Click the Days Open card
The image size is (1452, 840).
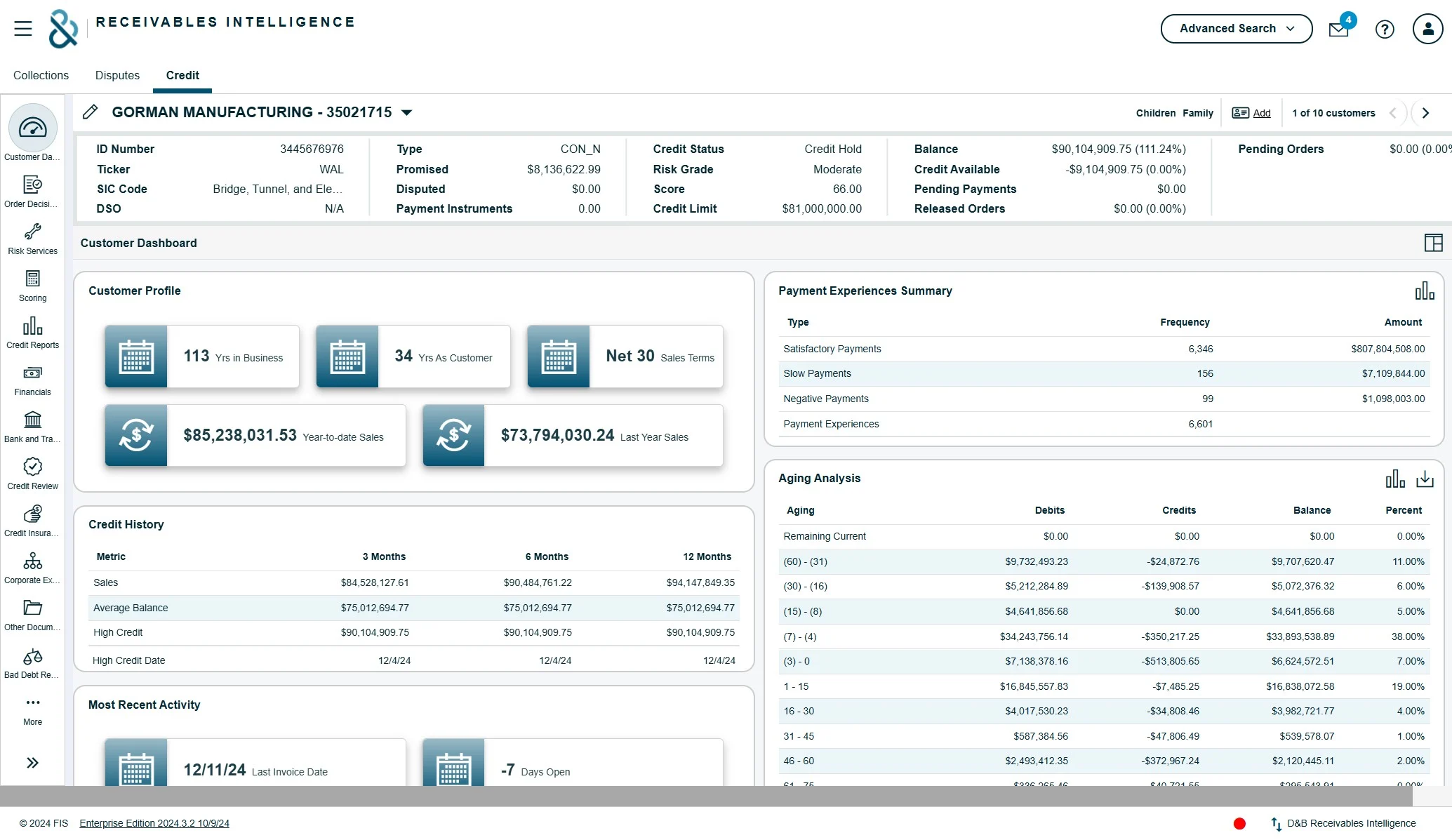[x=573, y=763]
